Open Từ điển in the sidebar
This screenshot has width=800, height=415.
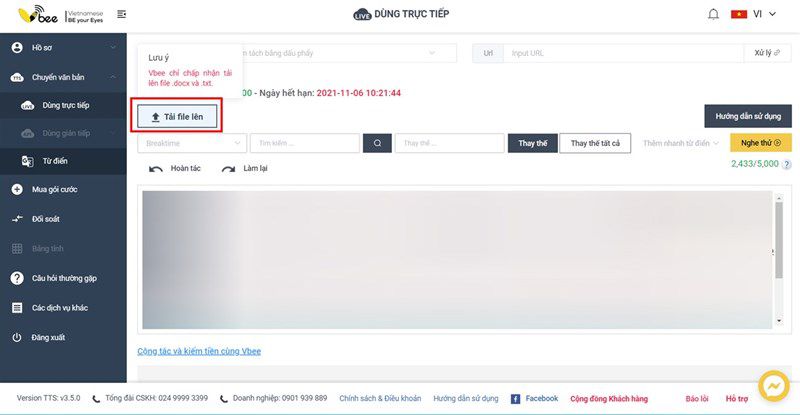(63, 161)
